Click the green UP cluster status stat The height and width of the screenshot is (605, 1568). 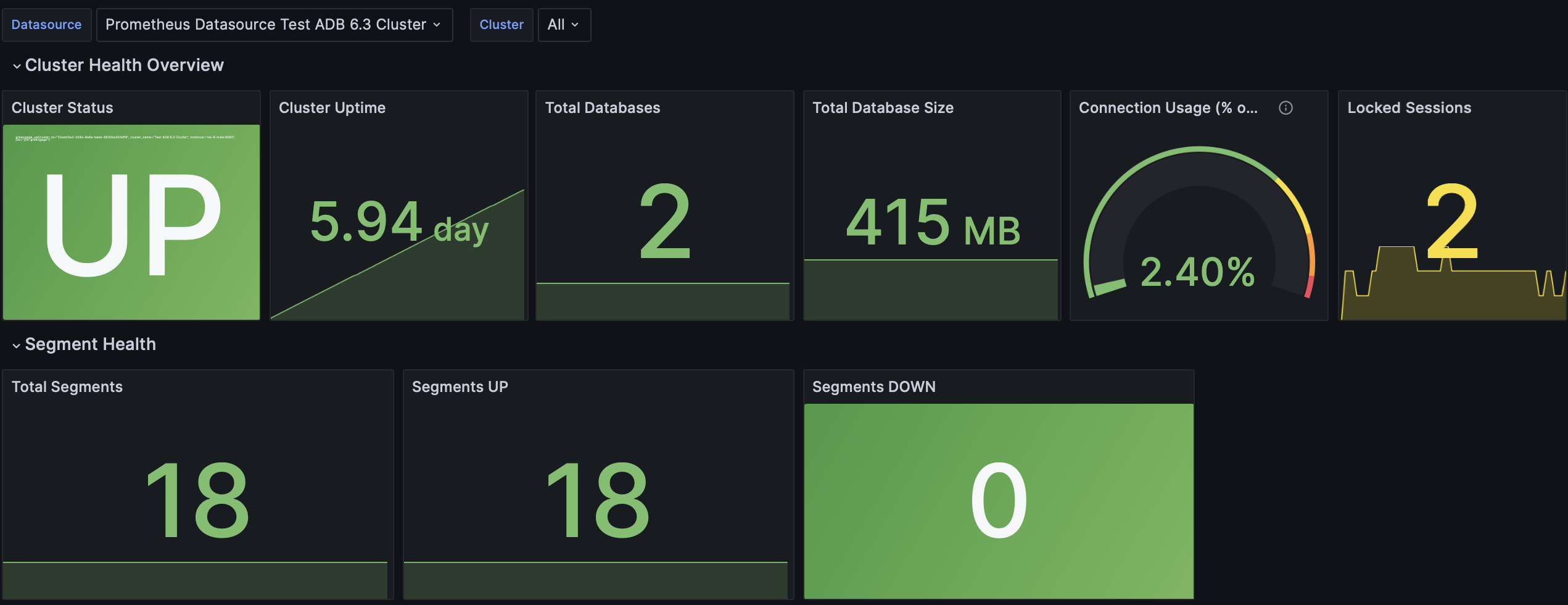tap(131, 222)
